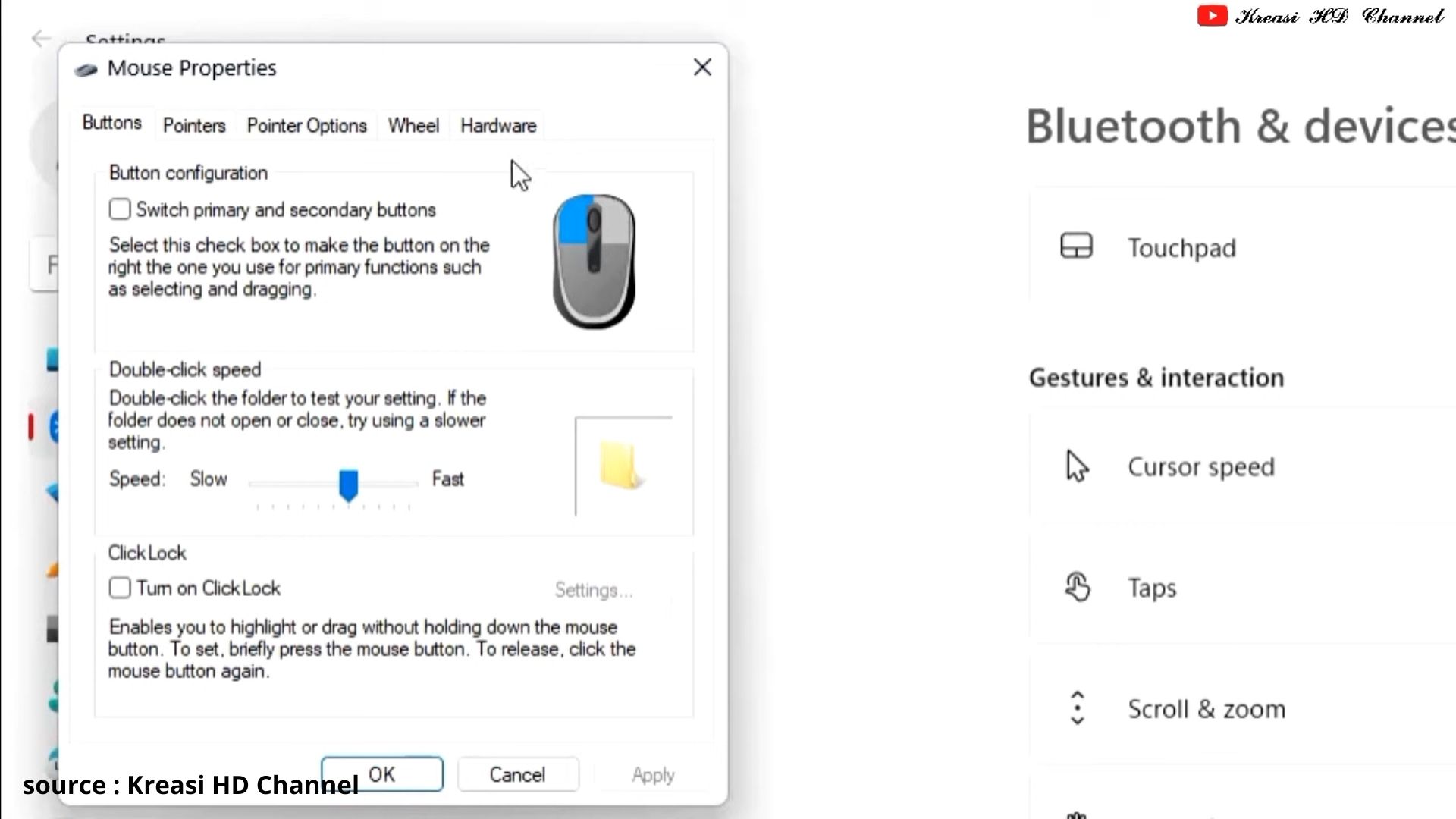The image size is (1456, 819).
Task: Open ClickLock Settings button
Action: 594,590
